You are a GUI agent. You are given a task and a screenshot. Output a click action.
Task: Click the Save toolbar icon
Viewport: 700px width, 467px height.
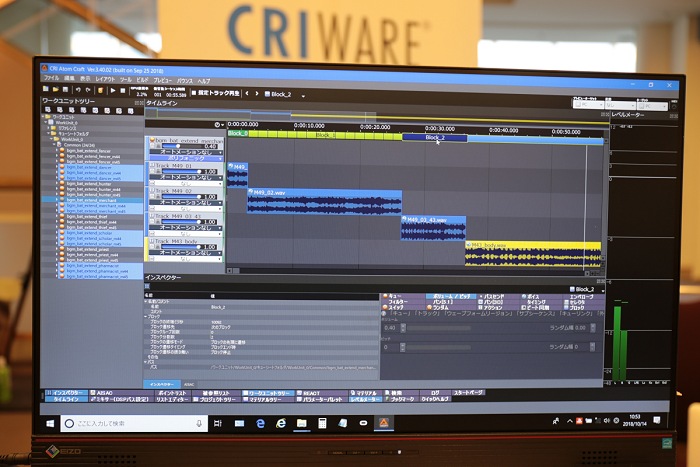tap(65, 90)
